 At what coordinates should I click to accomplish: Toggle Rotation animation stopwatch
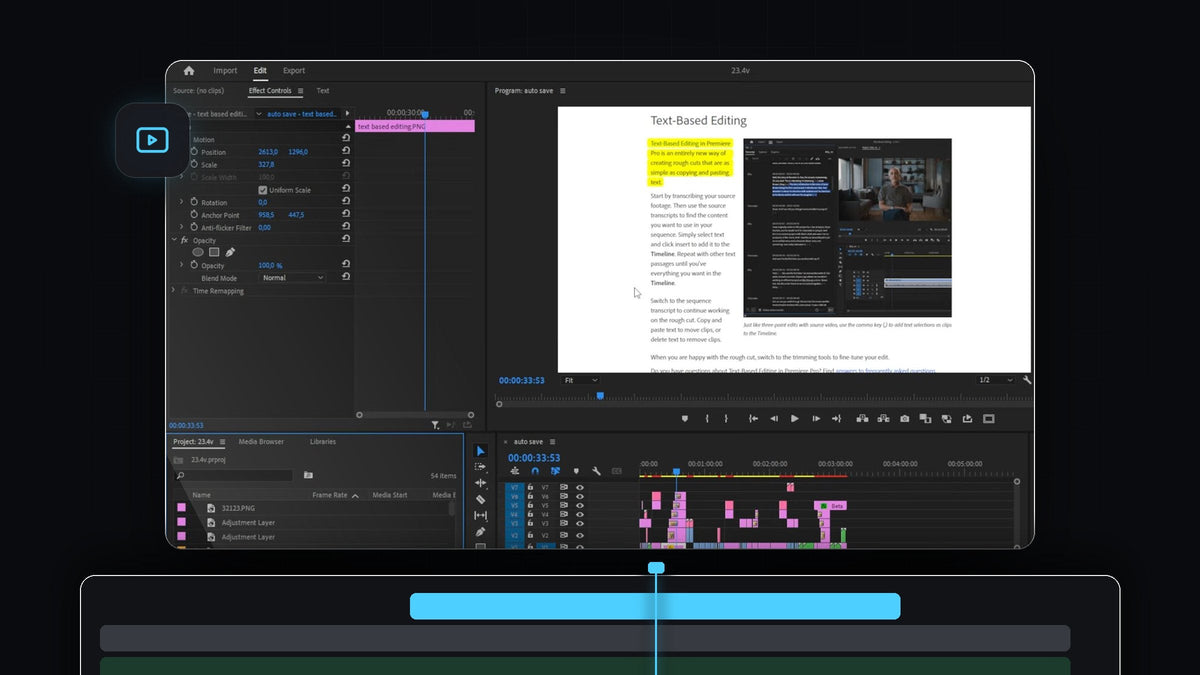coord(194,202)
